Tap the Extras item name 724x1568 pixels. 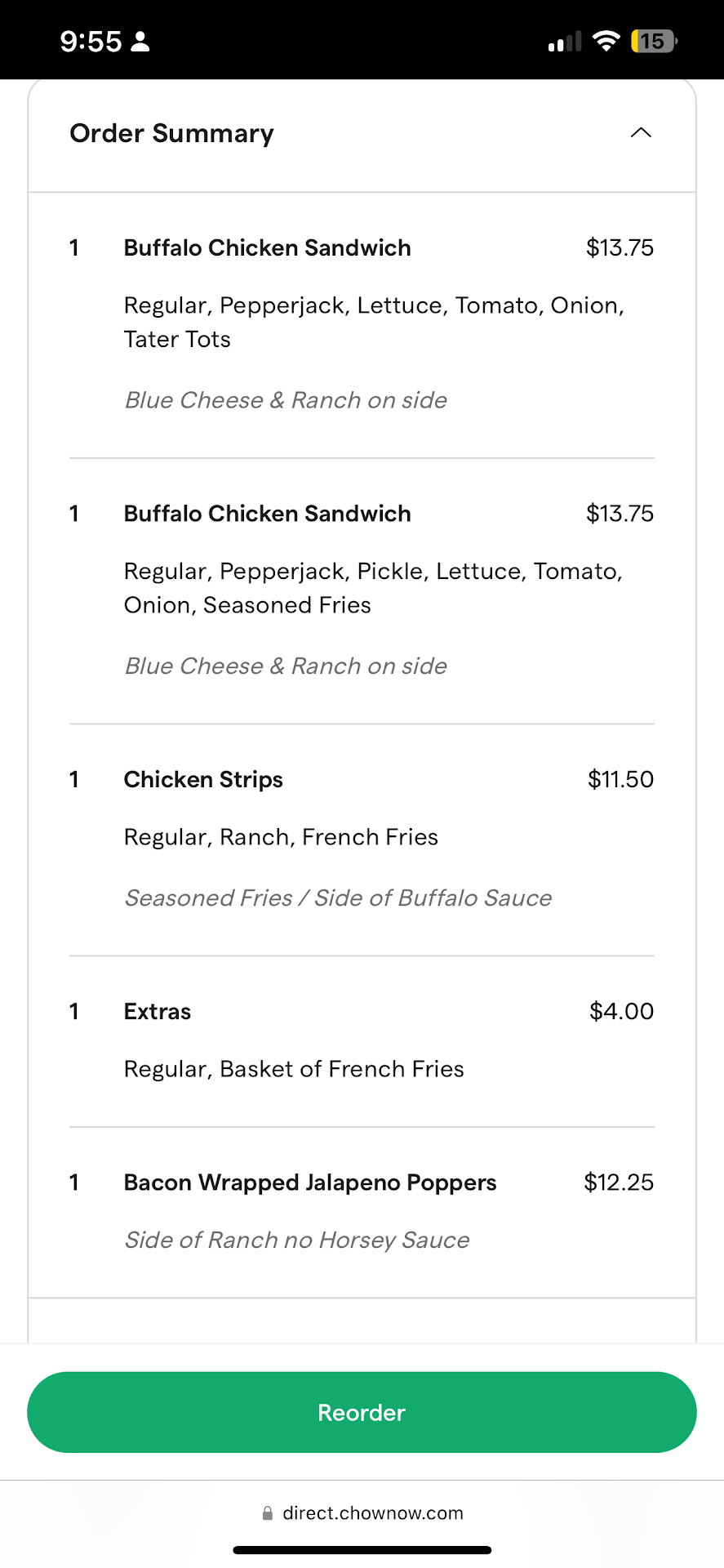pyautogui.click(x=158, y=1011)
